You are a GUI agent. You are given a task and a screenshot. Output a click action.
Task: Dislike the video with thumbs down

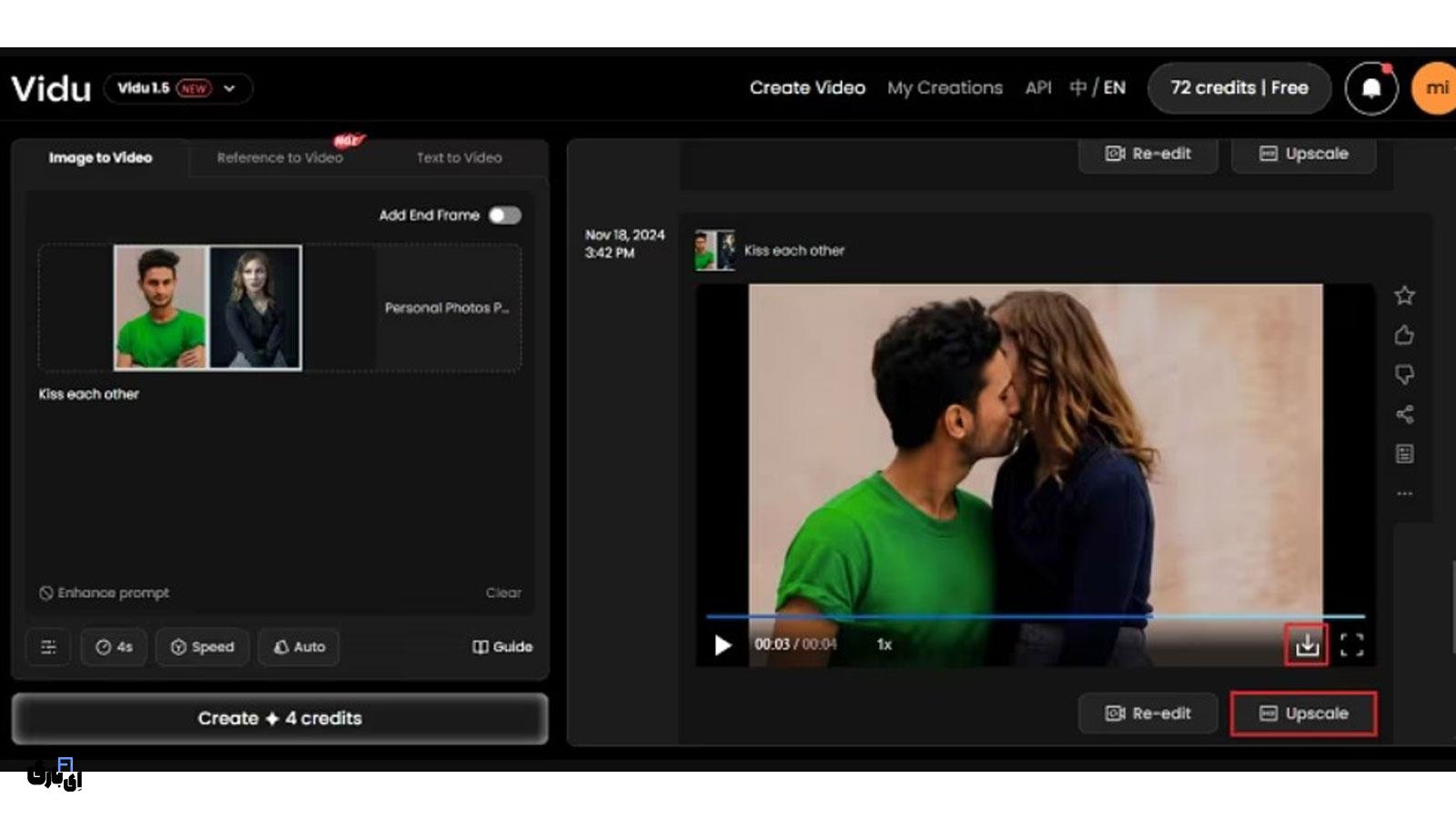pos(1404,375)
